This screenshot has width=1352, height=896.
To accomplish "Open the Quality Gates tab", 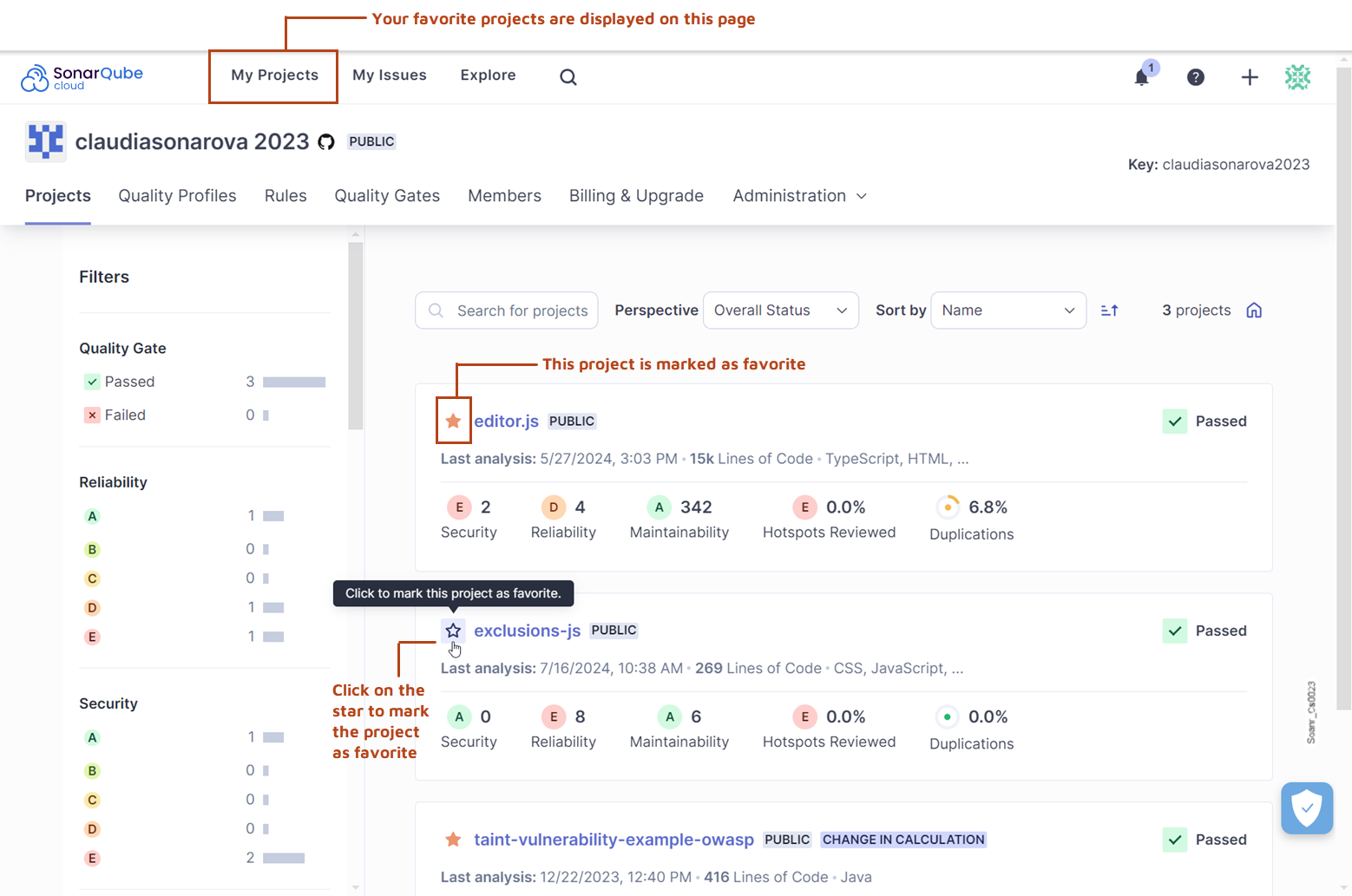I will point(387,195).
